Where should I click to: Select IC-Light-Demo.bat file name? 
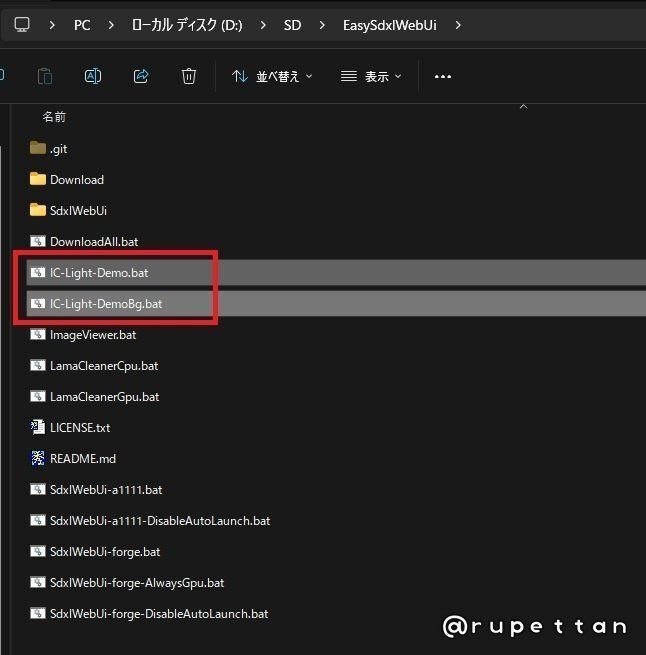tap(99, 273)
